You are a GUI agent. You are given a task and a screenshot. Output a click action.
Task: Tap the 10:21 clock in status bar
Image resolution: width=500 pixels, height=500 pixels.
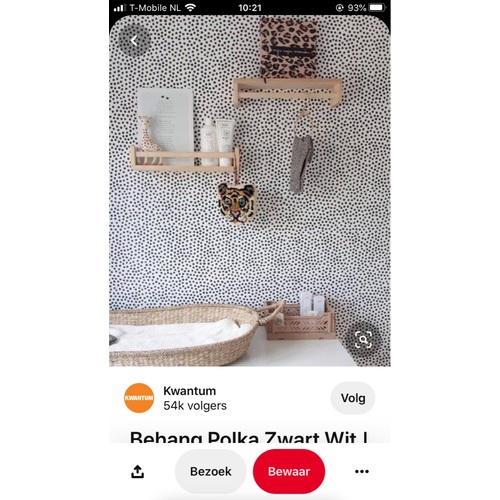[x=250, y=8]
